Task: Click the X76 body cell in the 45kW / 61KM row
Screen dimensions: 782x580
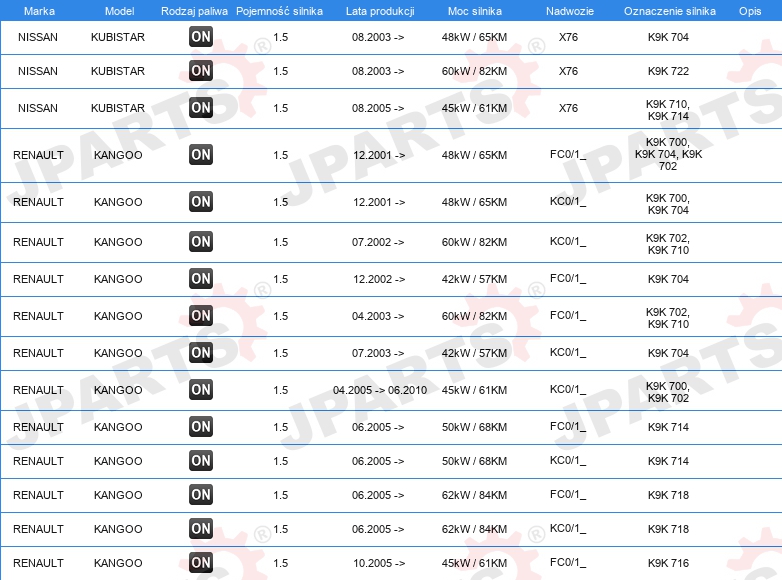Action: click(569, 108)
